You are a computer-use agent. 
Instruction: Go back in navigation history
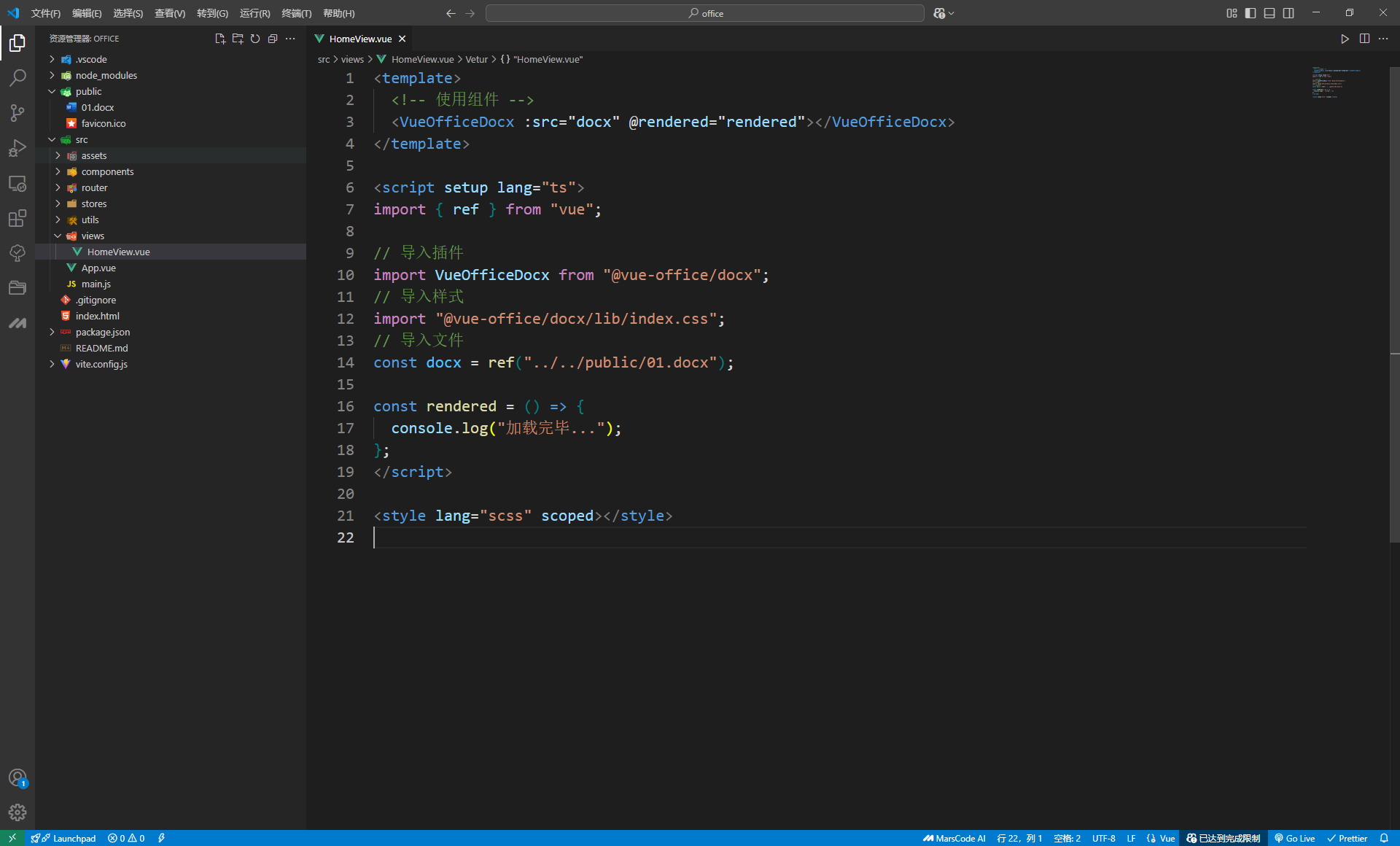pos(451,13)
